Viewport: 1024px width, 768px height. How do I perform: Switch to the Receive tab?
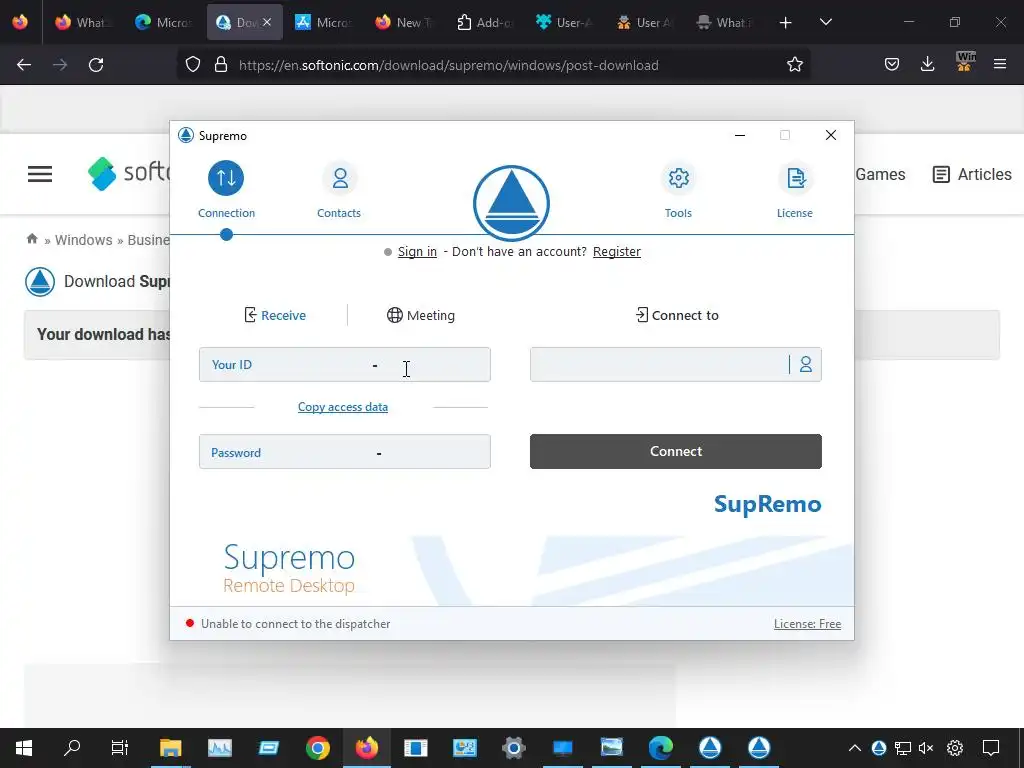[x=275, y=315]
